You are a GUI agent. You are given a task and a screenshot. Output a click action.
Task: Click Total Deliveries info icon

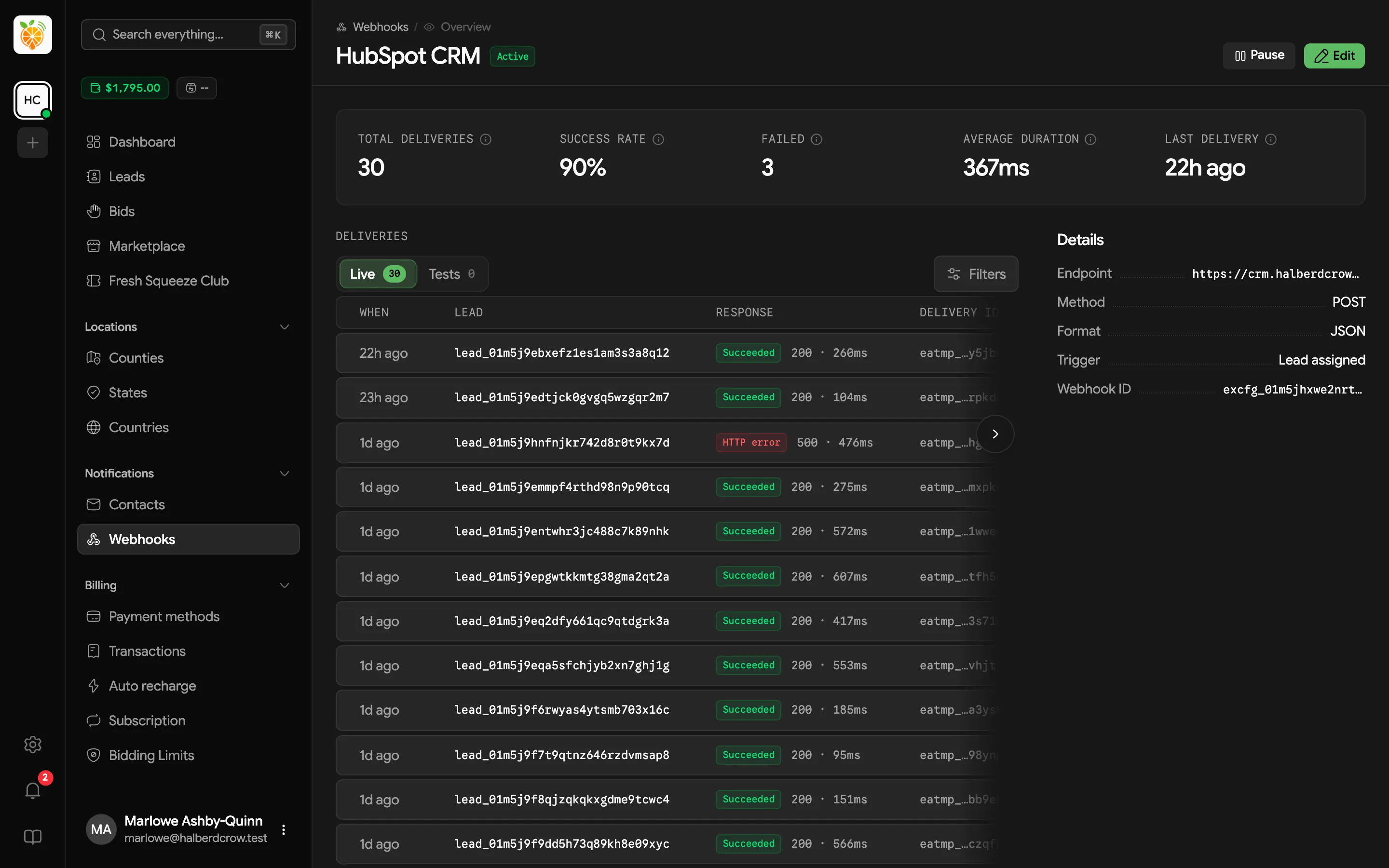[x=486, y=139]
